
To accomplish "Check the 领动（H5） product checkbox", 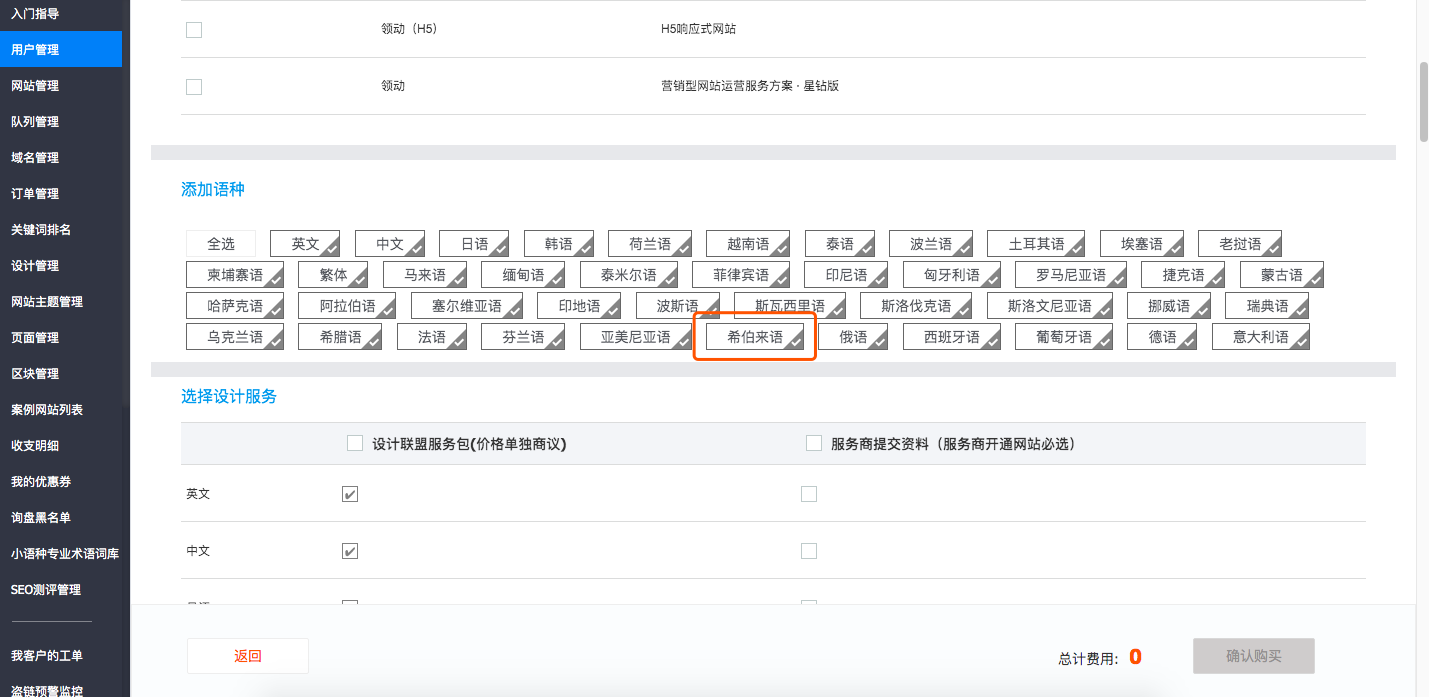I will [x=194, y=30].
